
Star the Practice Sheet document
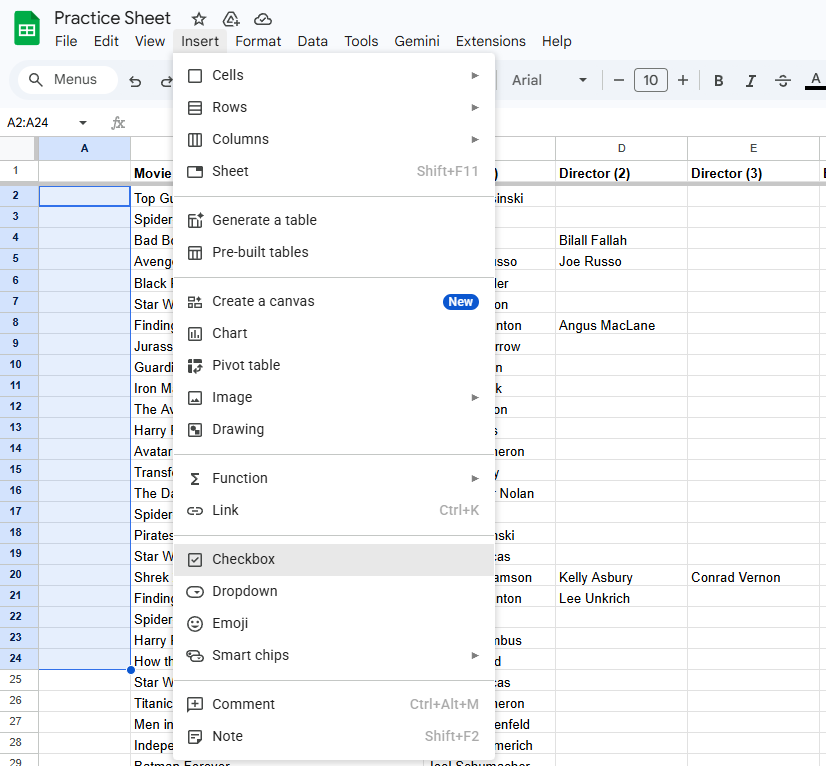click(199, 19)
